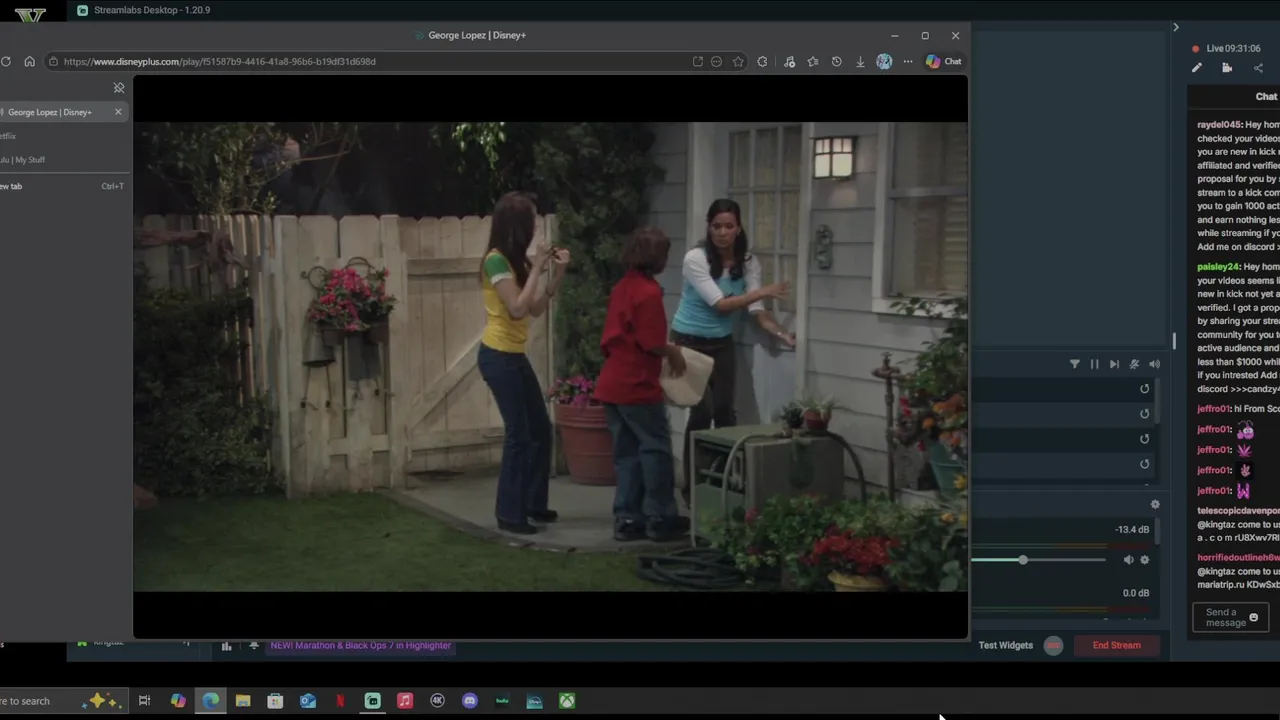Click the Disney+ video player

[550, 357]
